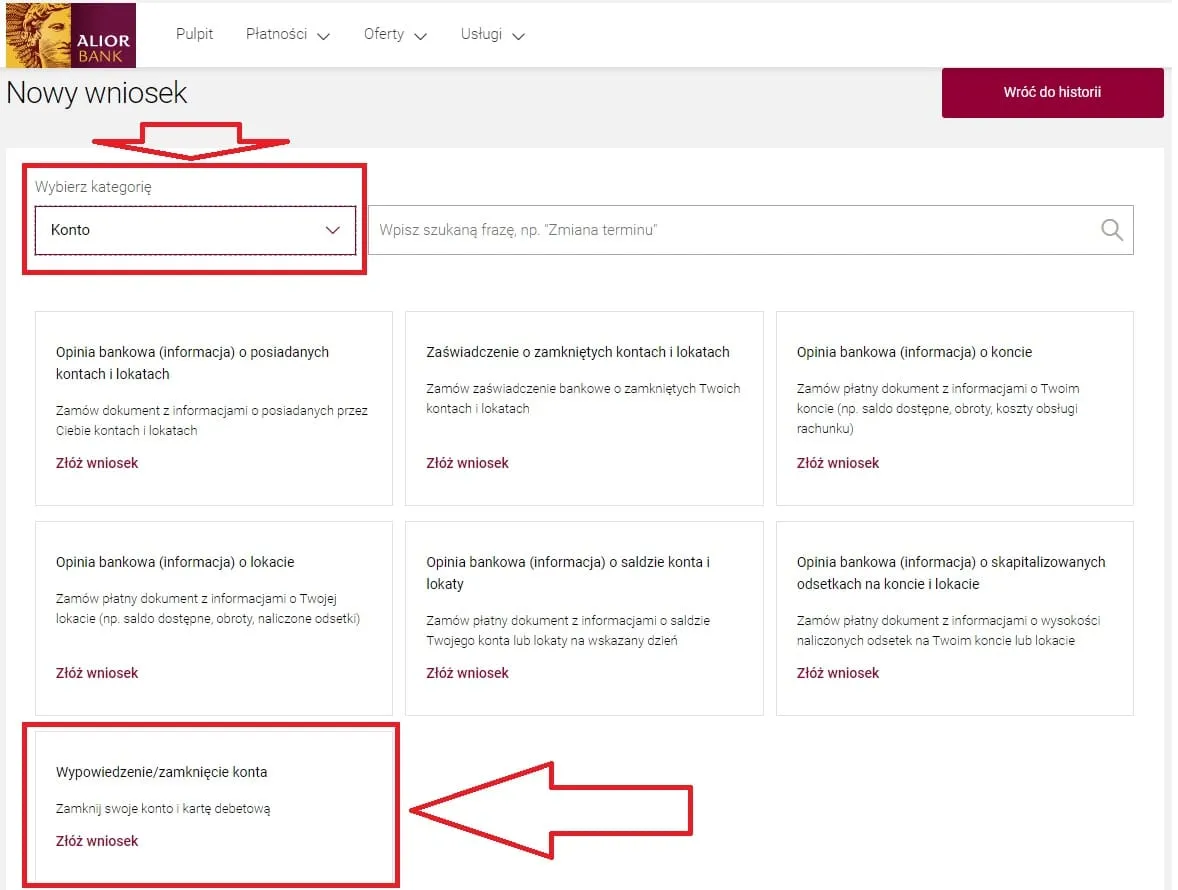Viewport: 1178px width, 890px height.
Task: Click the search magnifier icon
Action: tap(1111, 230)
